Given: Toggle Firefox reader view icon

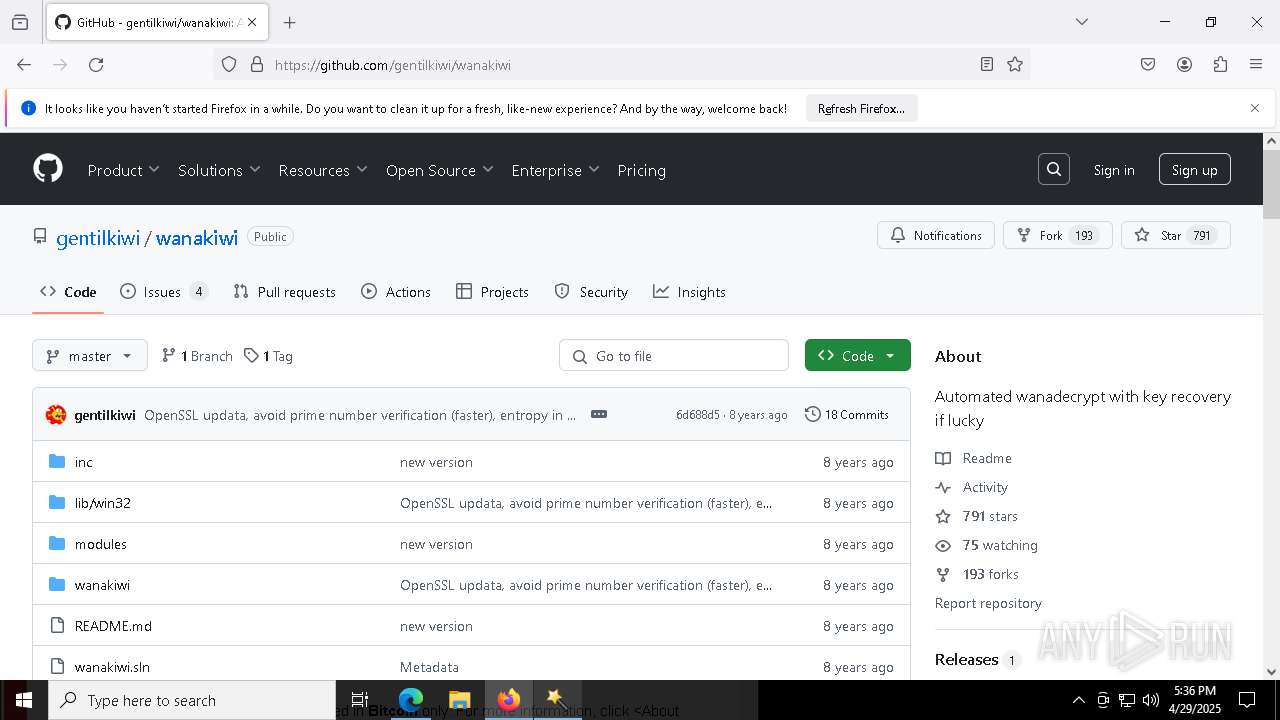Looking at the screenshot, I should (x=987, y=65).
